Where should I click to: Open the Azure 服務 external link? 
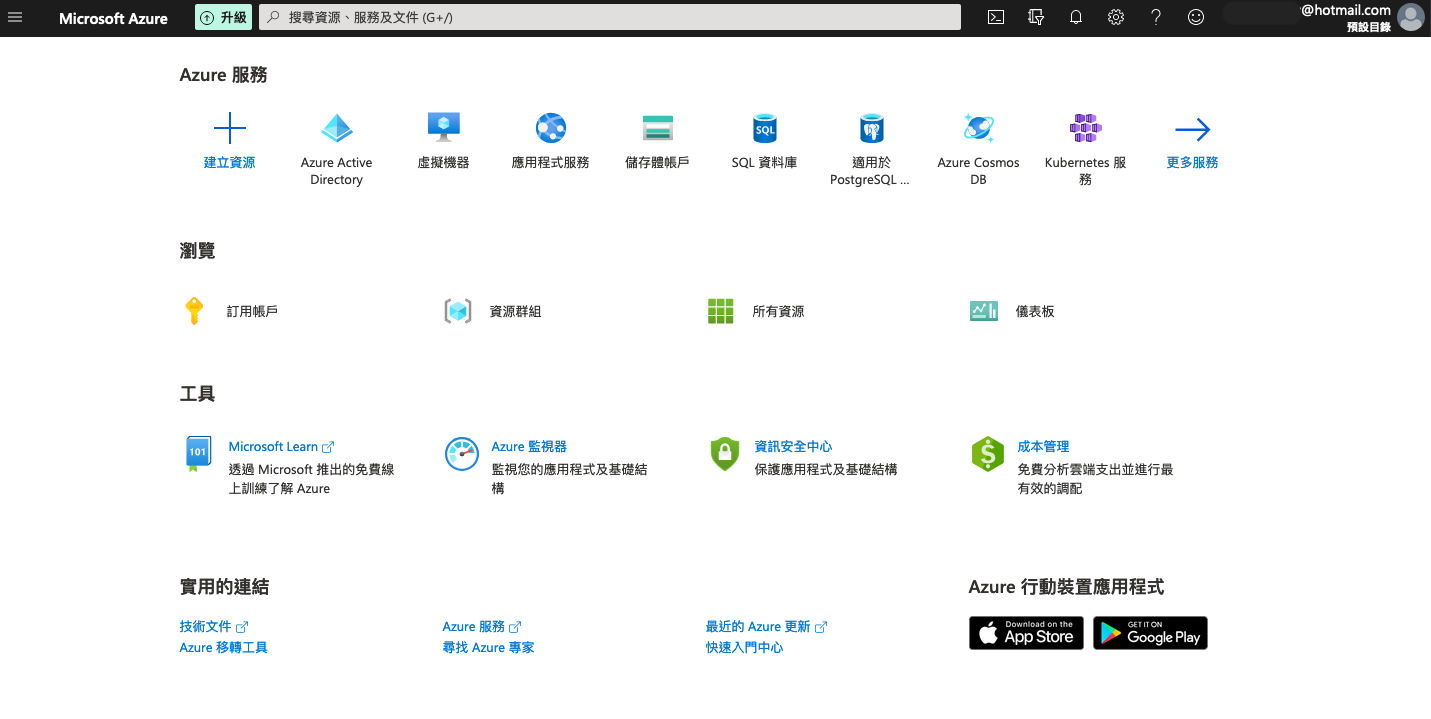pyautogui.click(x=482, y=626)
